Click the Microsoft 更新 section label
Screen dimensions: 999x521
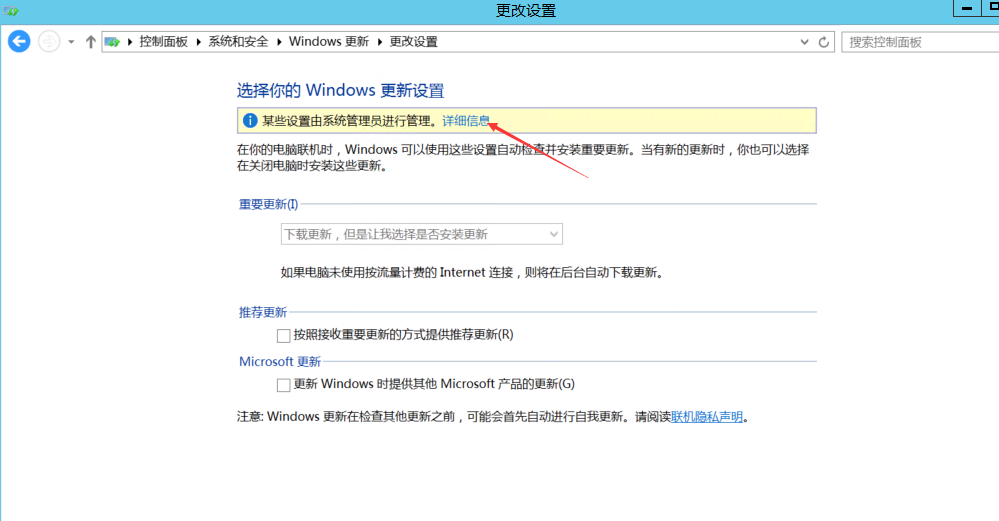(x=280, y=361)
